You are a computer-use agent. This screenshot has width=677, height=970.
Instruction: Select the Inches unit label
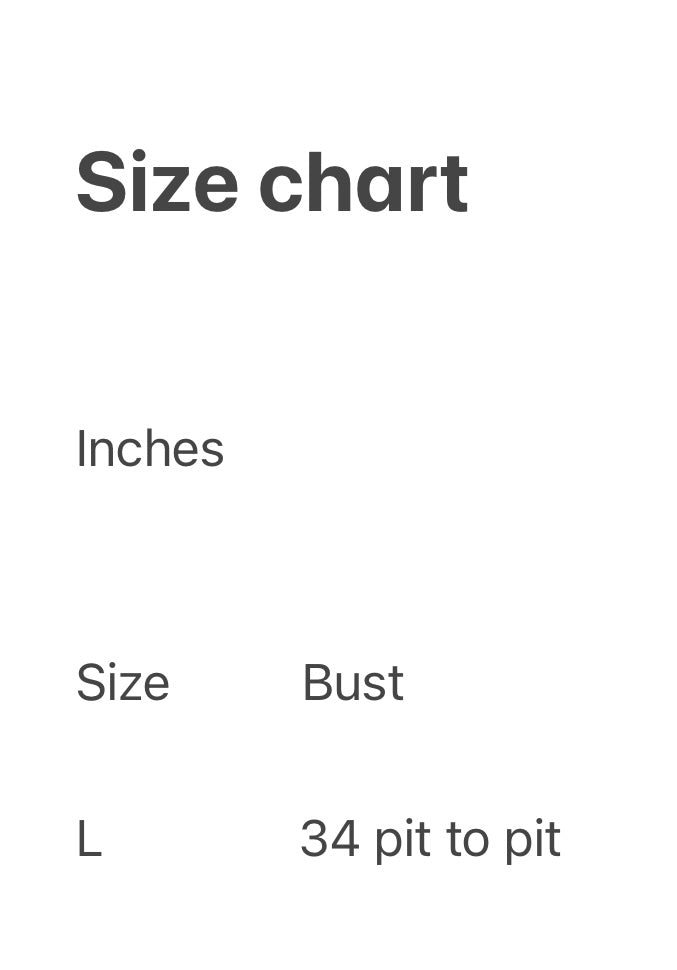[x=150, y=449]
